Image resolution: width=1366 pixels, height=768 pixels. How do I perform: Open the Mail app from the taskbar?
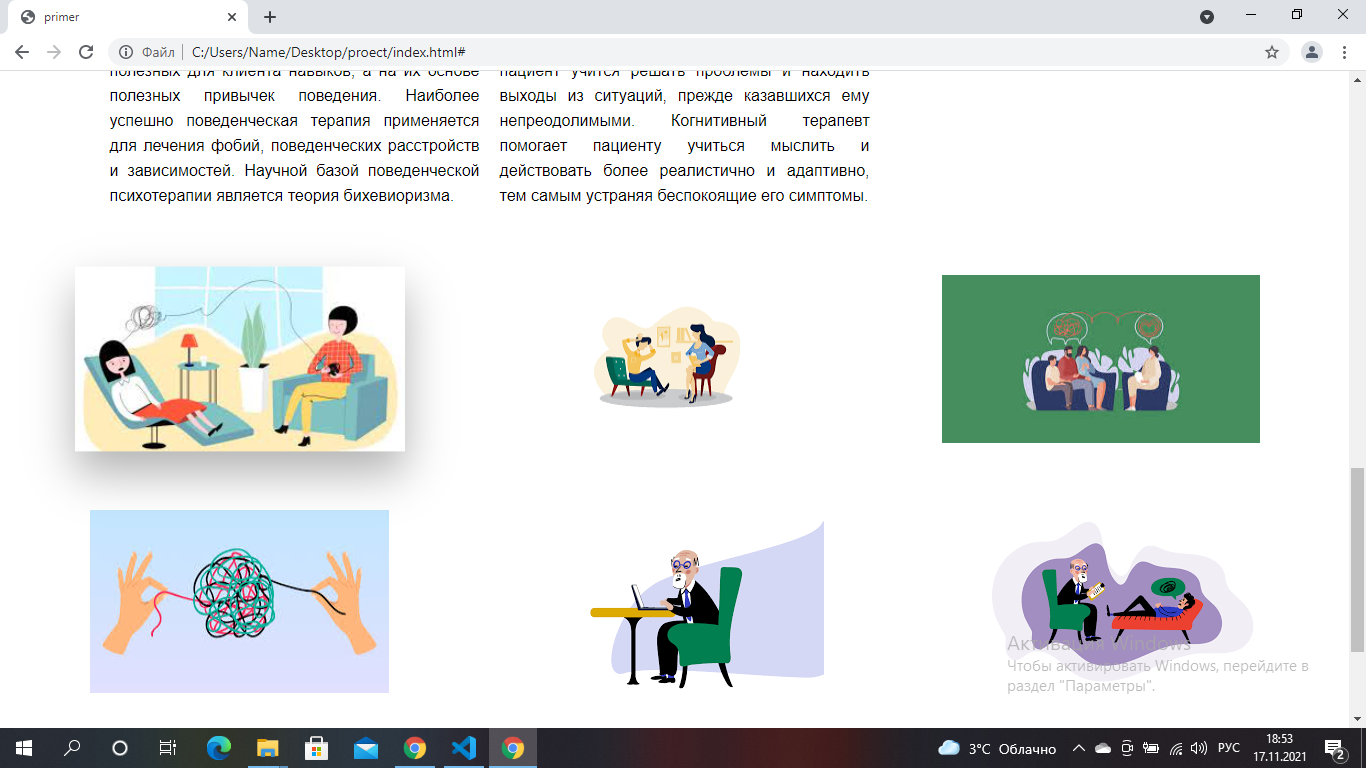pyautogui.click(x=365, y=748)
